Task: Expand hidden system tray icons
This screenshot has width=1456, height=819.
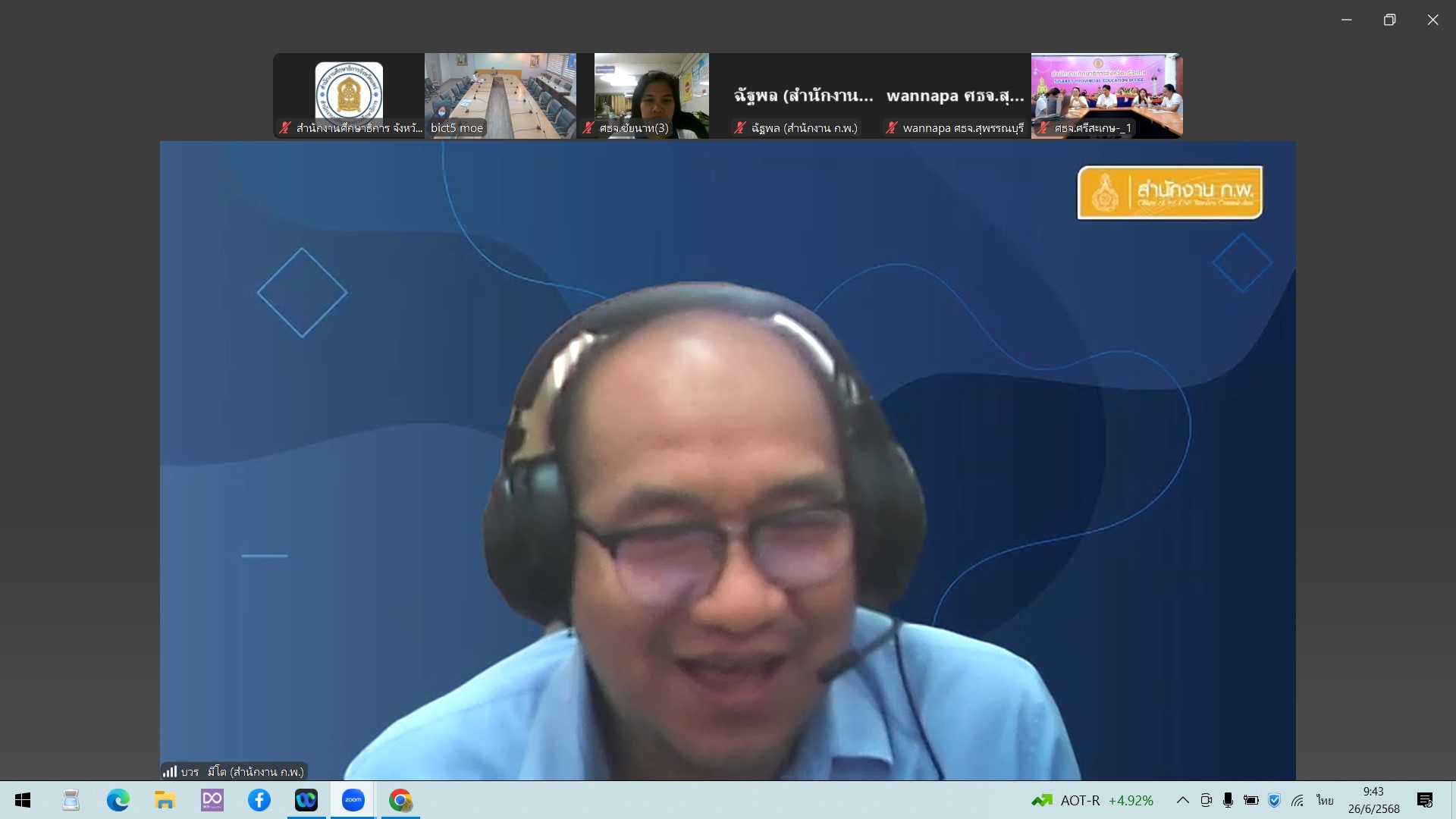Action: (x=1182, y=800)
